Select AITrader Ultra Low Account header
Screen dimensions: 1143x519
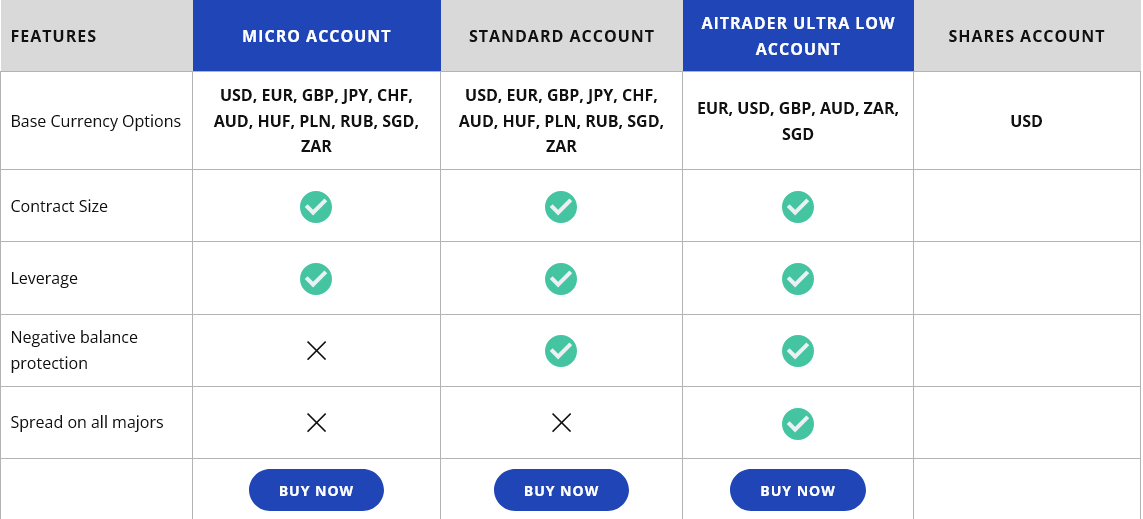coord(798,36)
